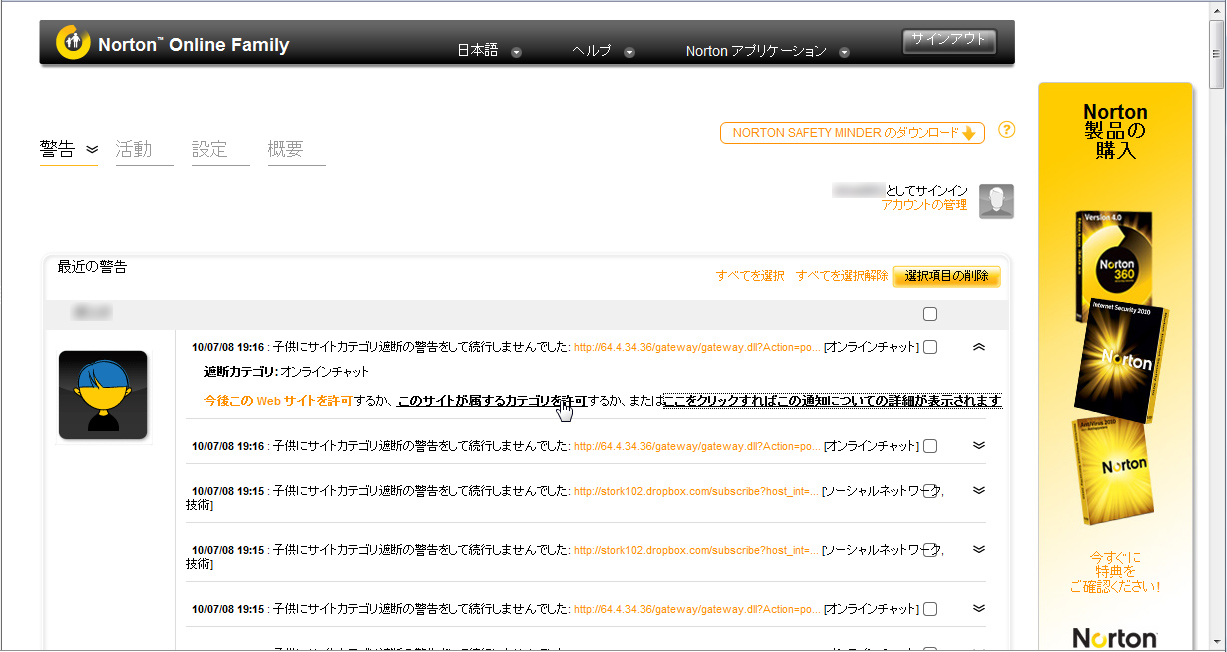Image resolution: width=1227 pixels, height=652 pixels.
Task: Click the Norton Online Family logo
Action: (x=173, y=44)
